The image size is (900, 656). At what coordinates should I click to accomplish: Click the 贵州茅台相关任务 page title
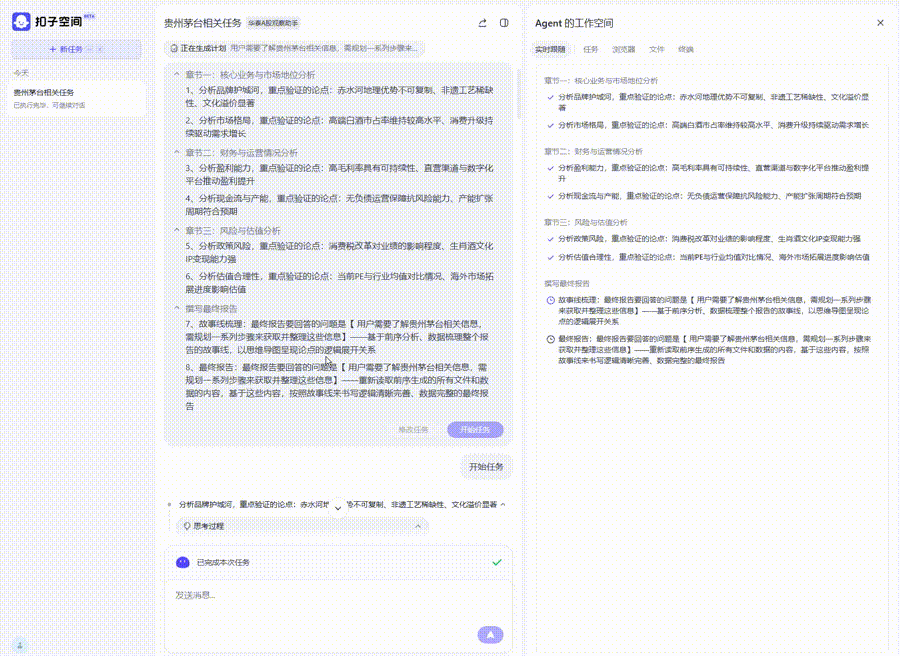(x=203, y=23)
